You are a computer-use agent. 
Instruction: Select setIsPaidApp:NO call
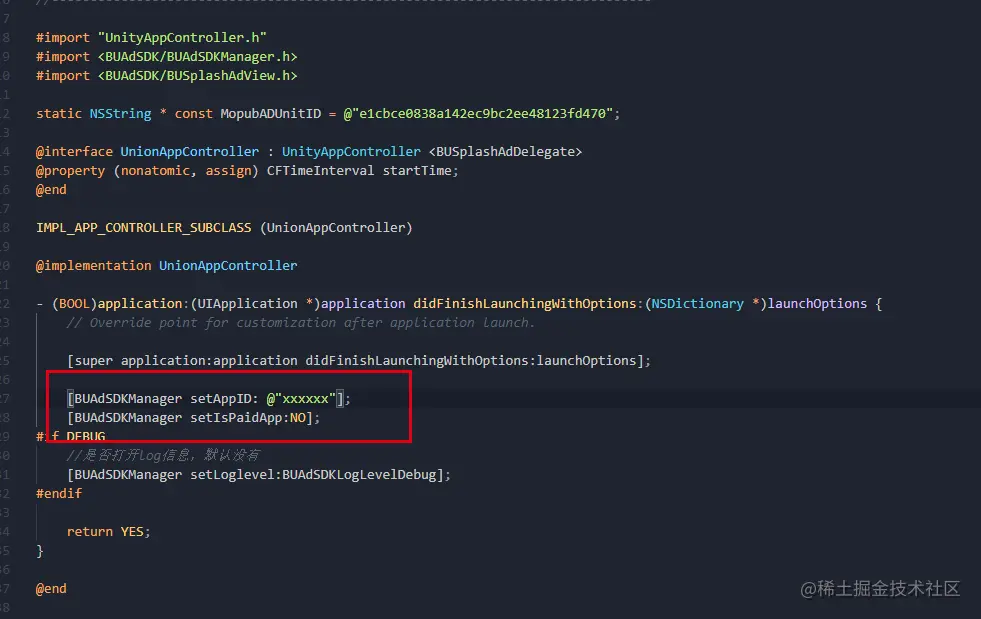coord(248,417)
